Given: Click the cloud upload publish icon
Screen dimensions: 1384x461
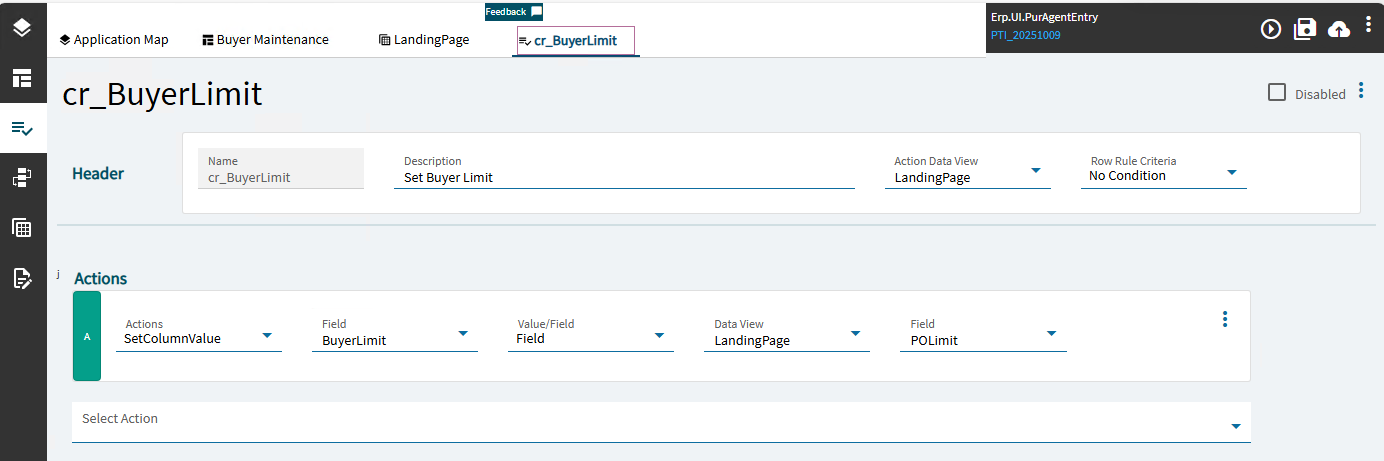Looking at the screenshot, I should [x=1338, y=29].
